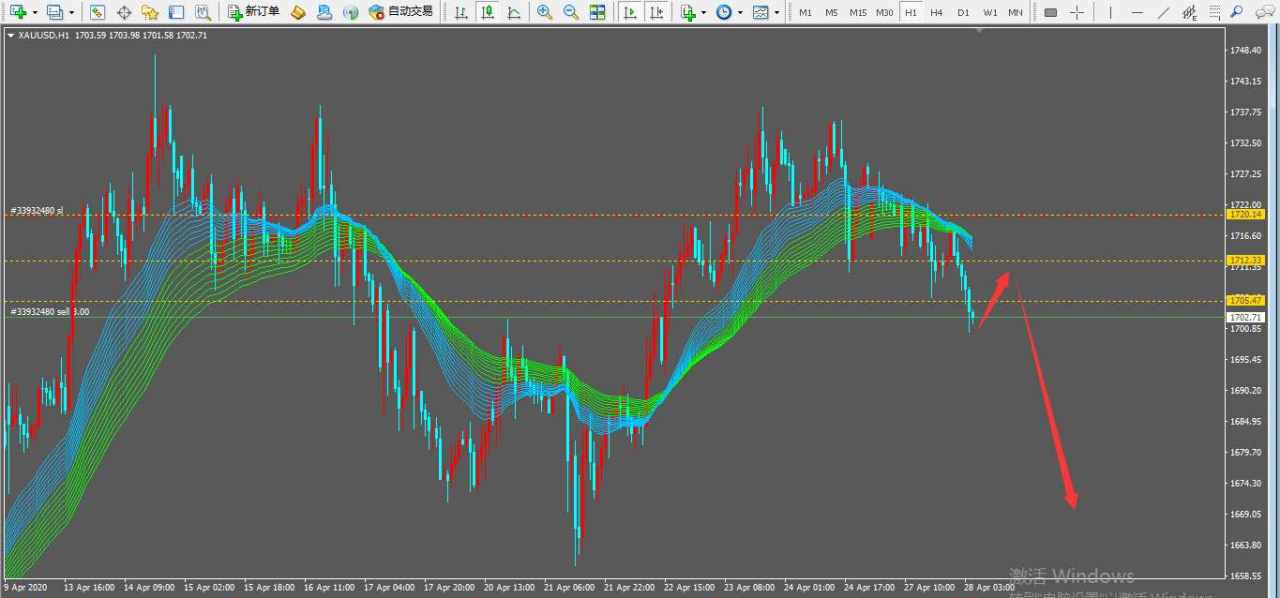Click the signals broadcast icon
Screen dimensions: 1280x598
(350, 12)
